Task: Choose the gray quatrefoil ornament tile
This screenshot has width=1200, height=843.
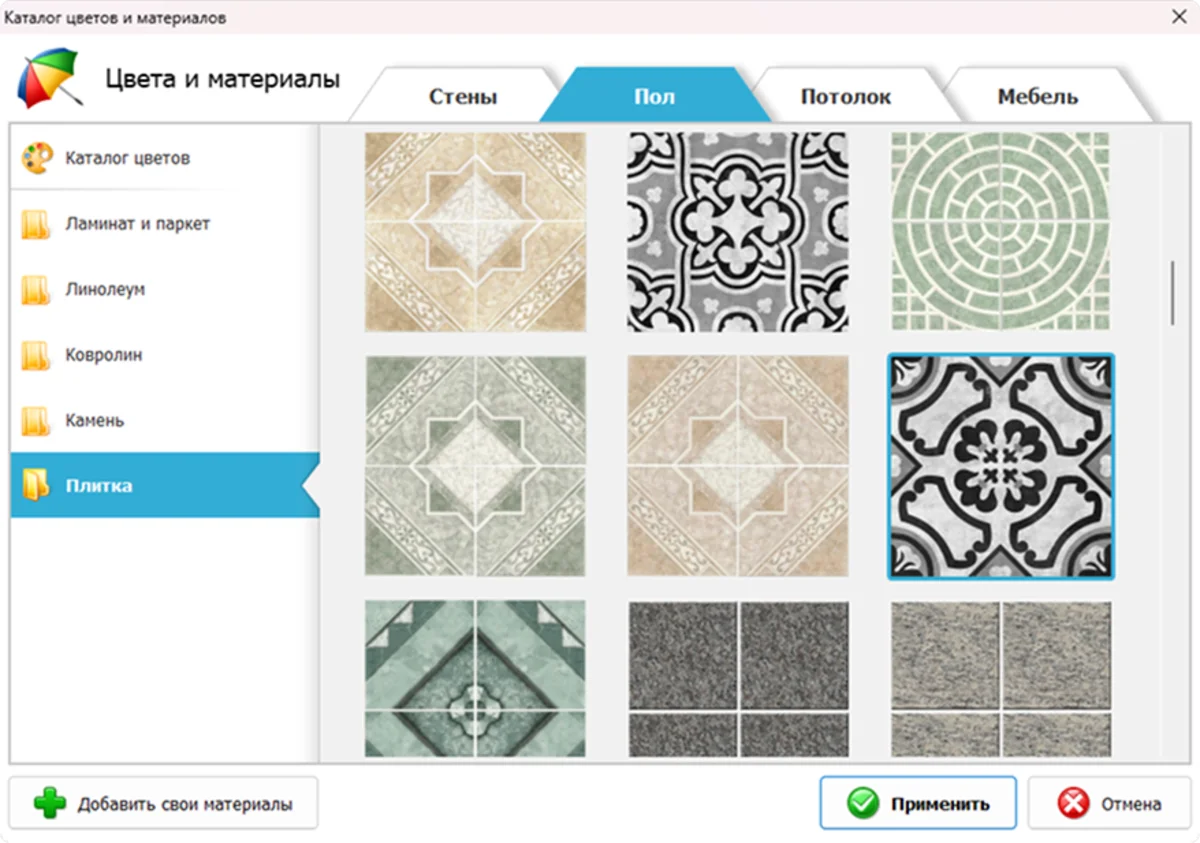Action: tap(738, 232)
